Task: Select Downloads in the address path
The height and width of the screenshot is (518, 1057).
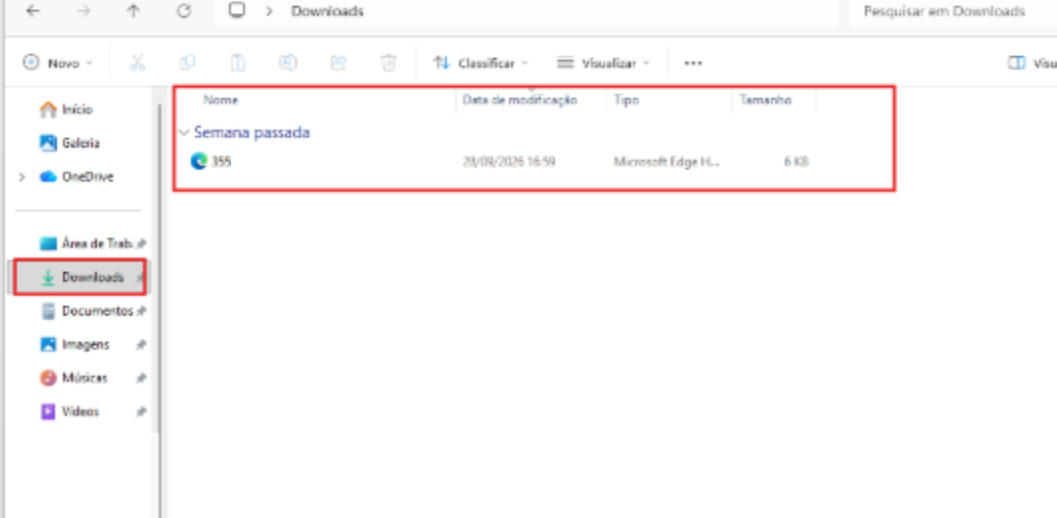Action: (327, 11)
